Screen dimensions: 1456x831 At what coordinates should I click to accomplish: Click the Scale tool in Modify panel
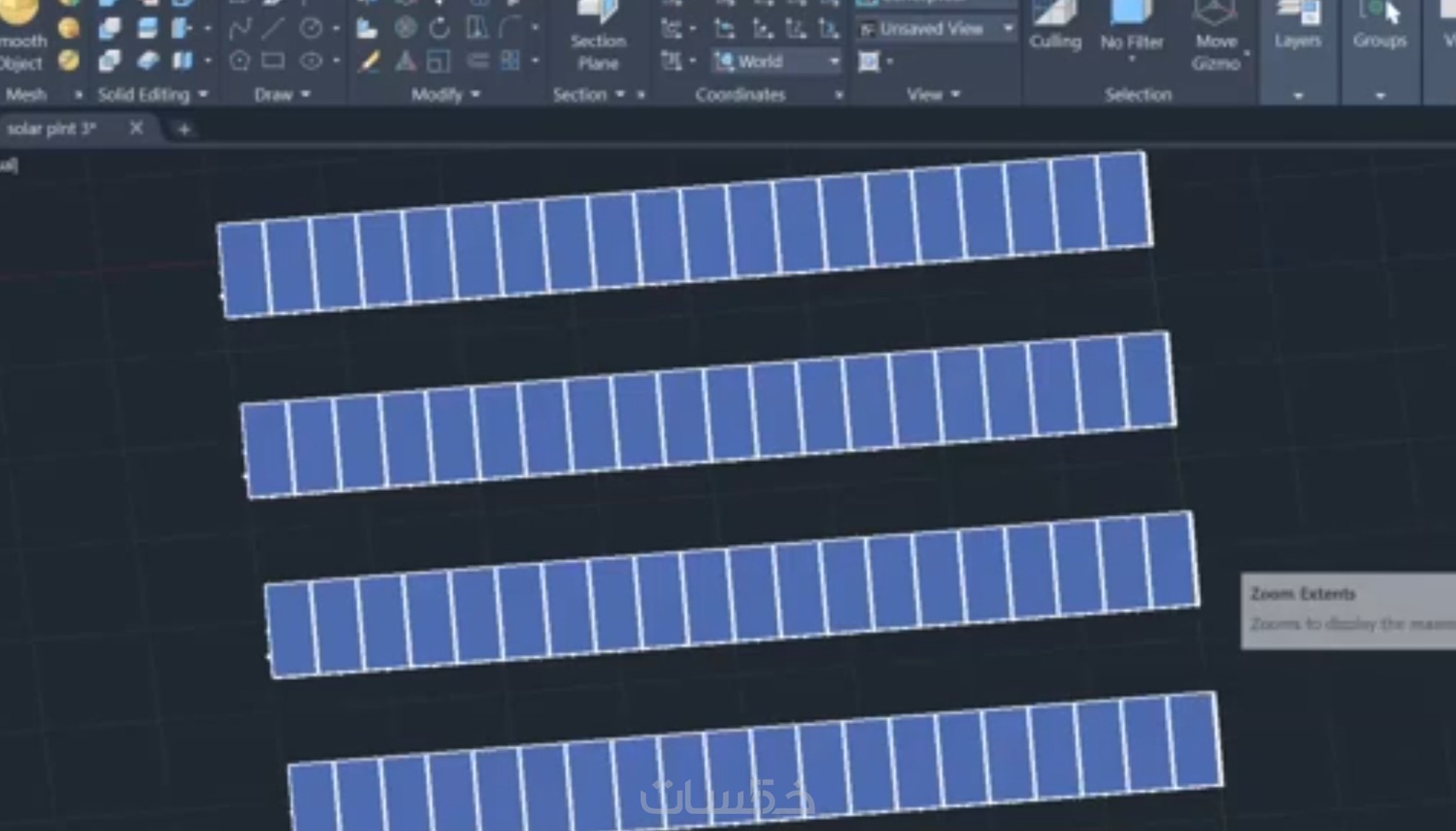point(439,61)
